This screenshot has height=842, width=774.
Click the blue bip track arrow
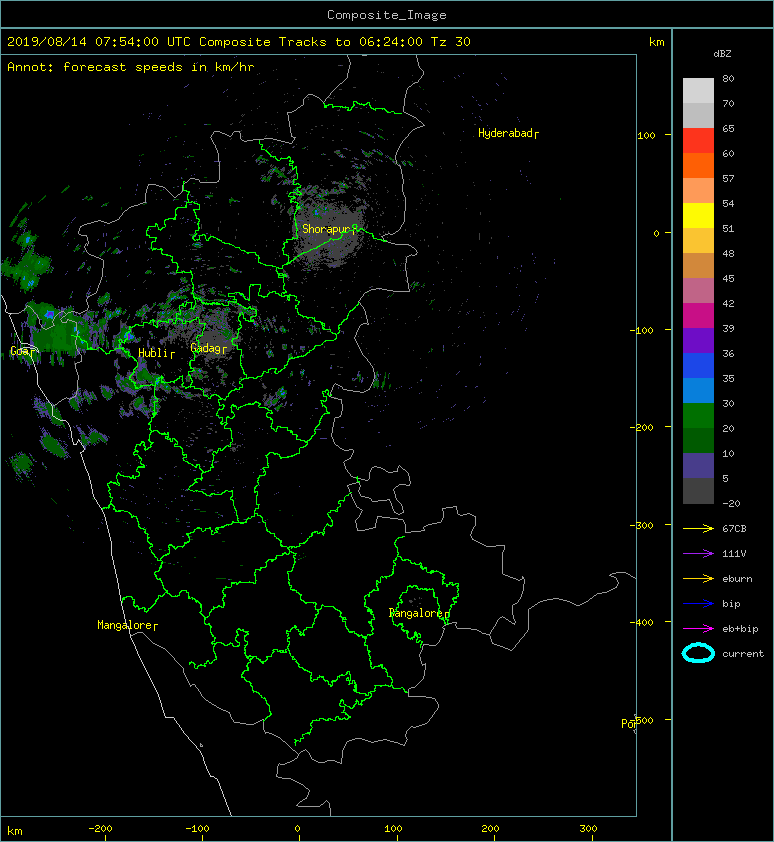698,604
